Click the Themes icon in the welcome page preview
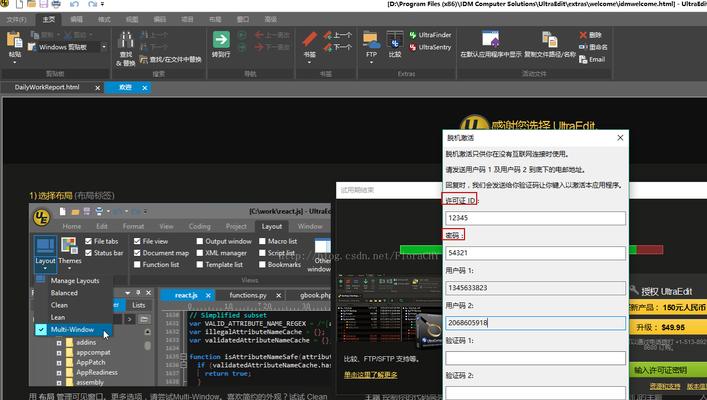Viewport: 707px width, 400px height. (69, 245)
